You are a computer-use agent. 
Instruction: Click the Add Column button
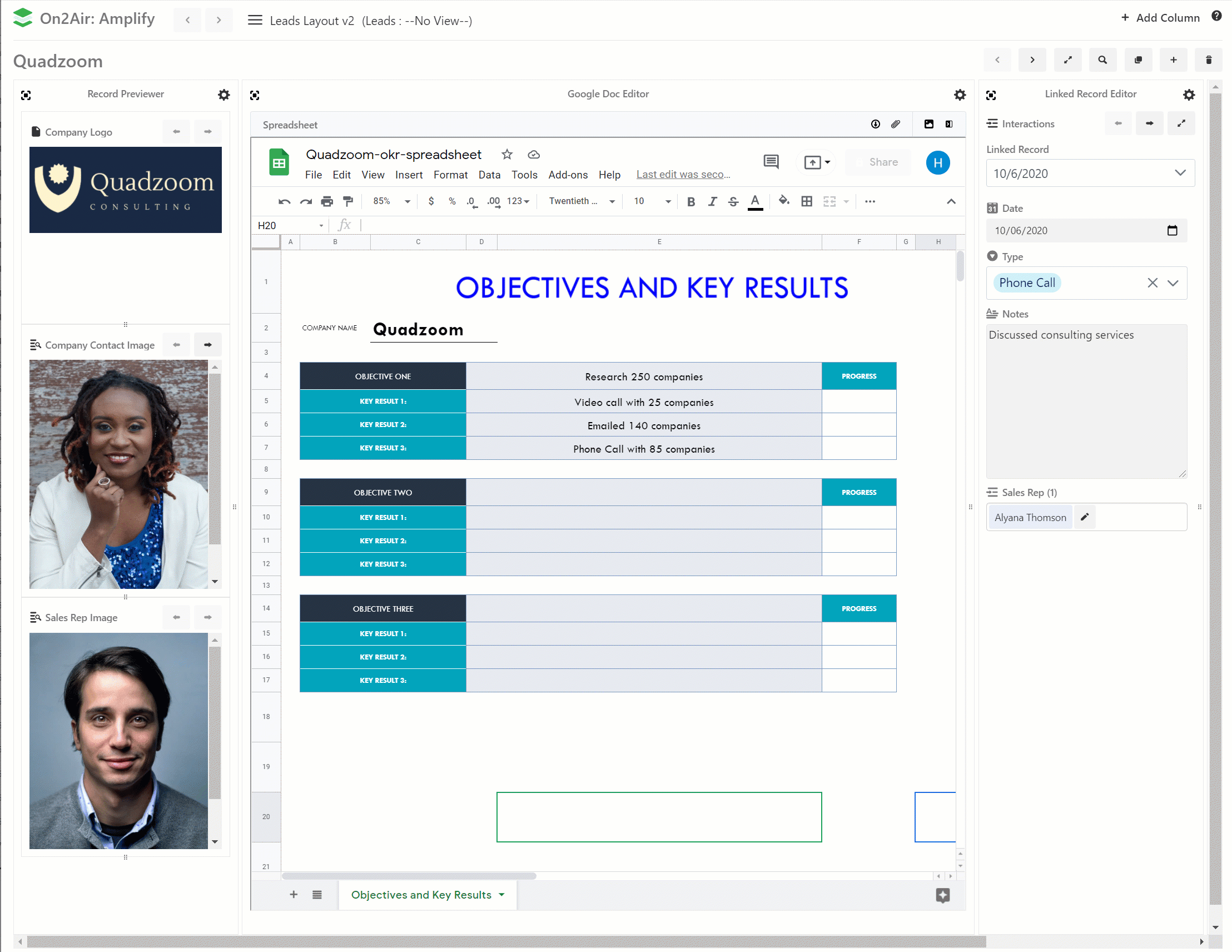tap(1160, 17)
